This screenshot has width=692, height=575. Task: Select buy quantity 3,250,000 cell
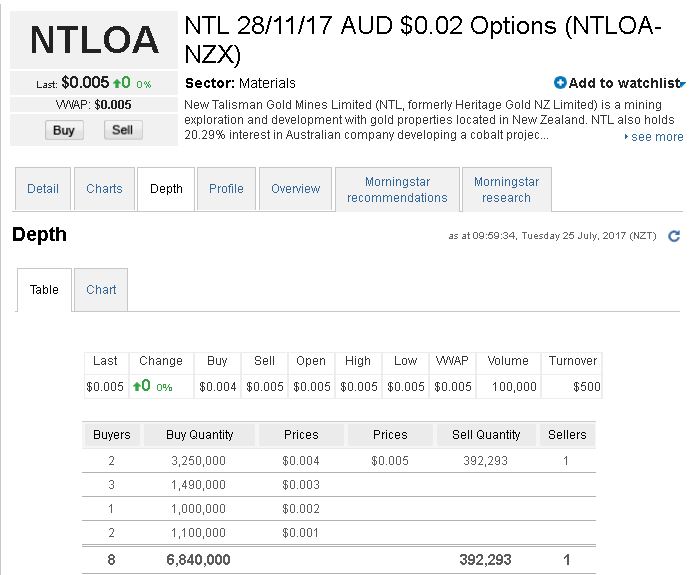[199, 461]
